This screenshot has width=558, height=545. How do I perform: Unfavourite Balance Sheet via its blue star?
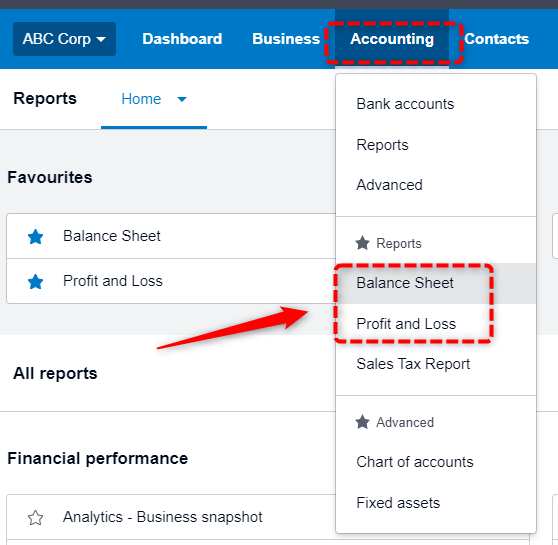pos(36,237)
